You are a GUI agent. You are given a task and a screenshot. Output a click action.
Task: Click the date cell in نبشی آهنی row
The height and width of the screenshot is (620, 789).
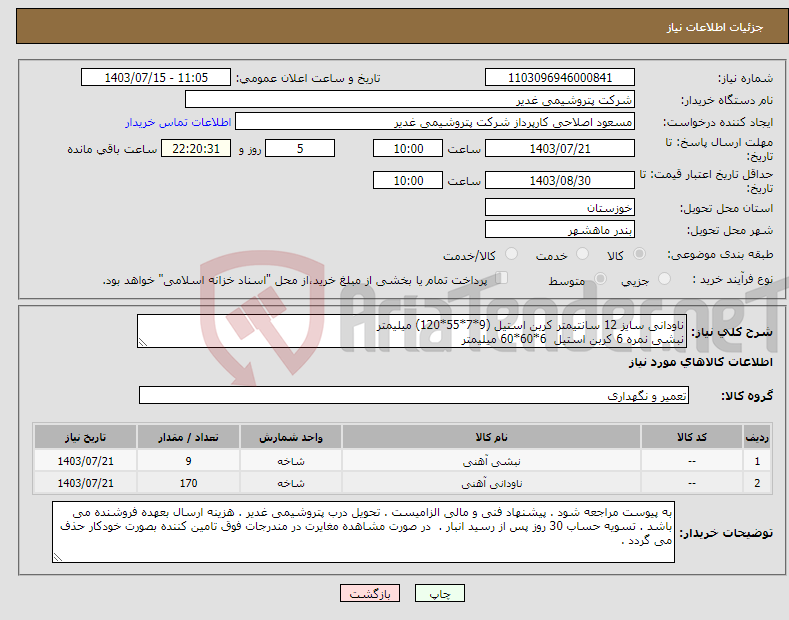[86, 461]
